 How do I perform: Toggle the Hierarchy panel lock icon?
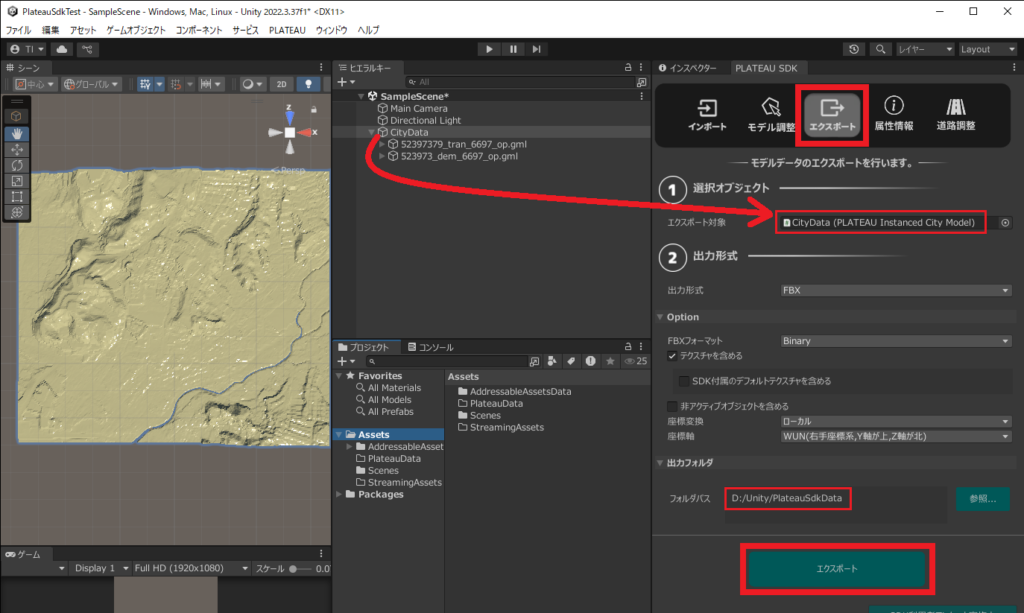628,67
